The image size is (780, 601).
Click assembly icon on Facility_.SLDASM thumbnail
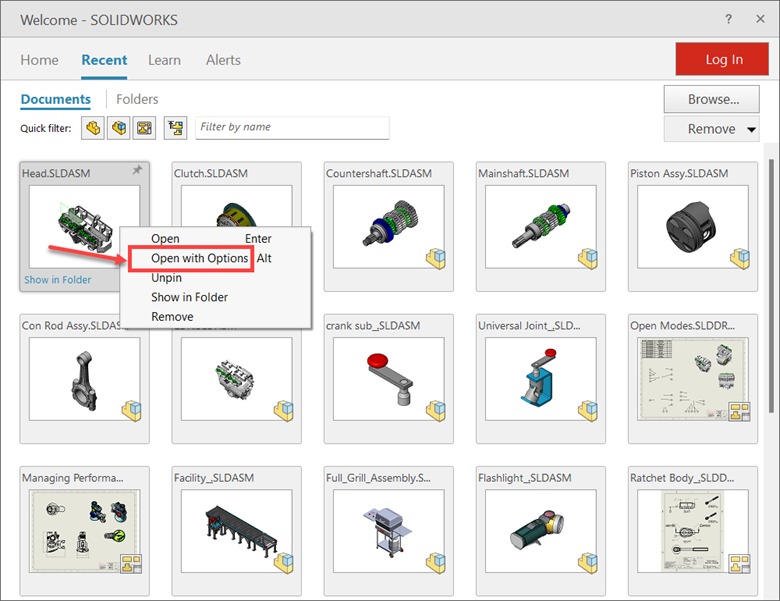click(x=284, y=563)
